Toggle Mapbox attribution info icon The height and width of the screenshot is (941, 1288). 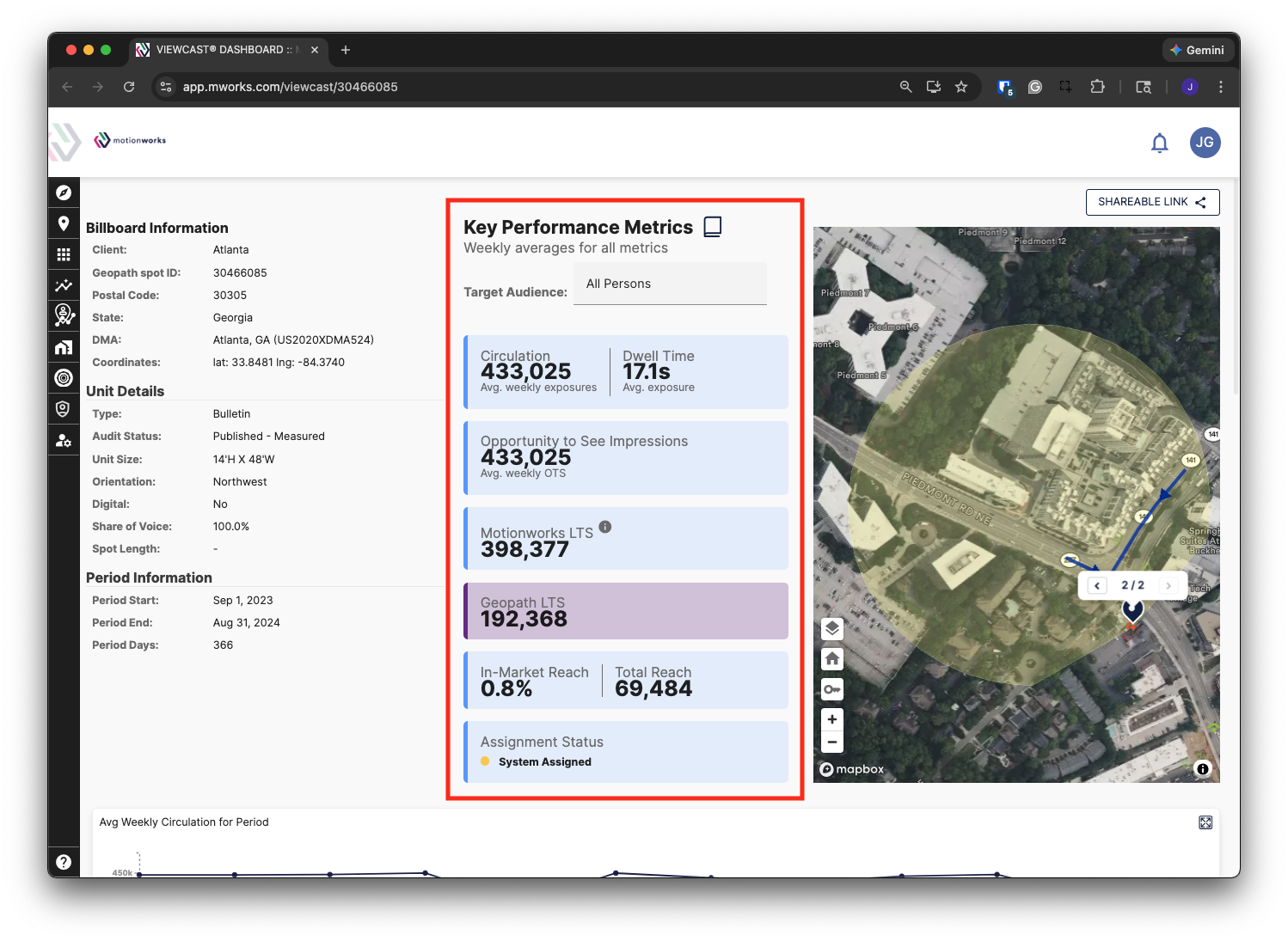pos(1203,768)
